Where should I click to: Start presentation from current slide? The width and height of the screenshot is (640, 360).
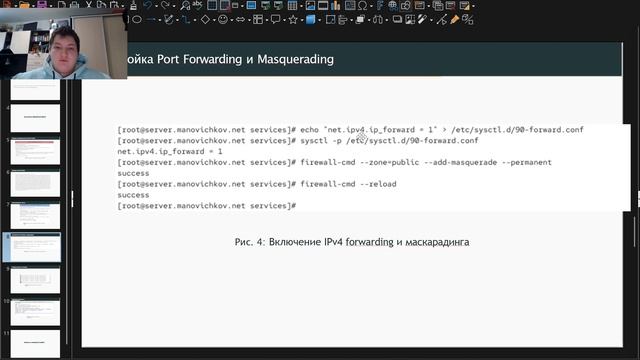[x=278, y=5]
